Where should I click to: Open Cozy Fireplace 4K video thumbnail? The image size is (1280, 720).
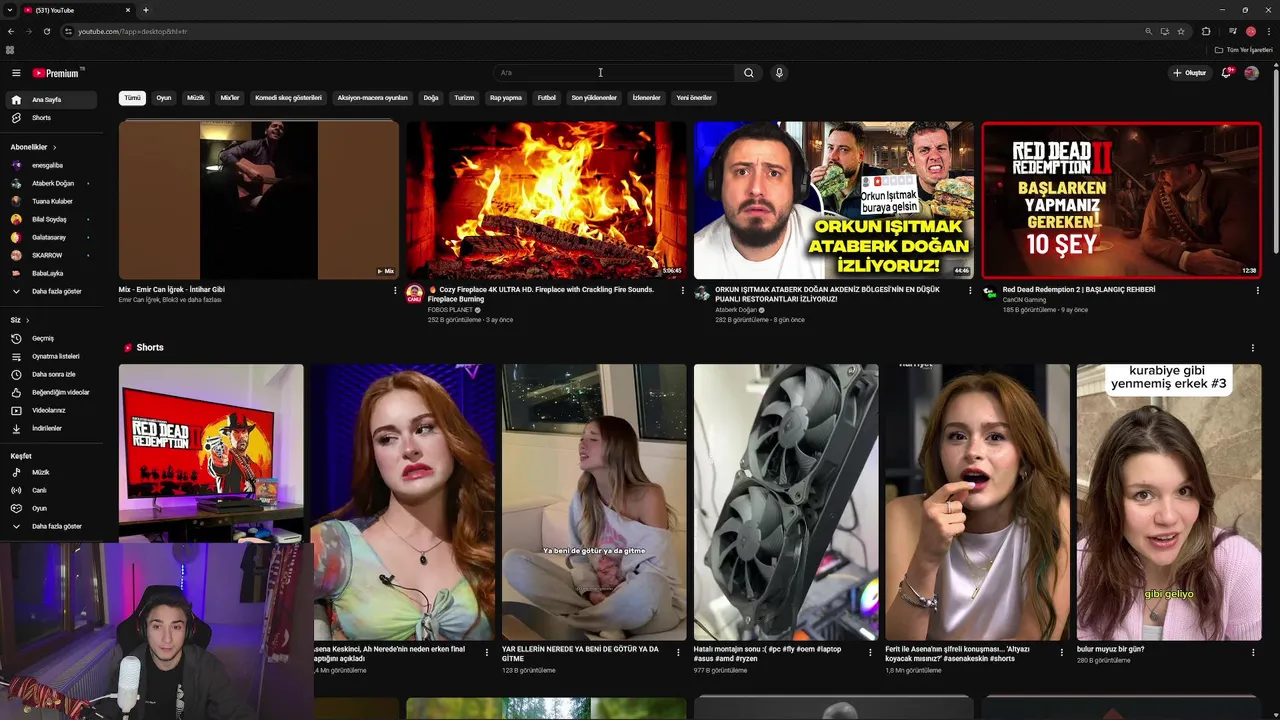[x=546, y=200]
